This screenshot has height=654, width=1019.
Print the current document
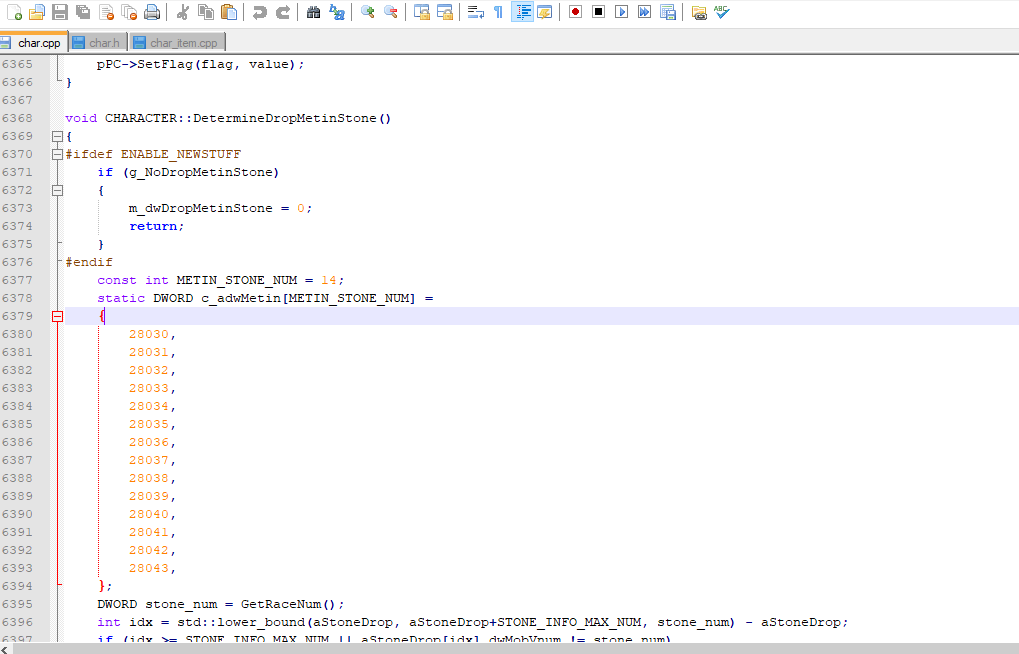tap(151, 12)
